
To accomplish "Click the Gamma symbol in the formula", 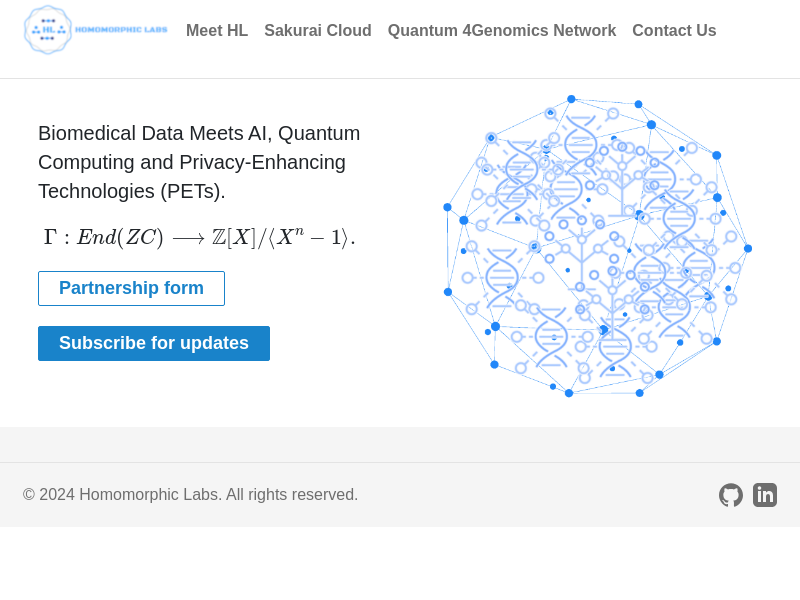I will 50,238.
